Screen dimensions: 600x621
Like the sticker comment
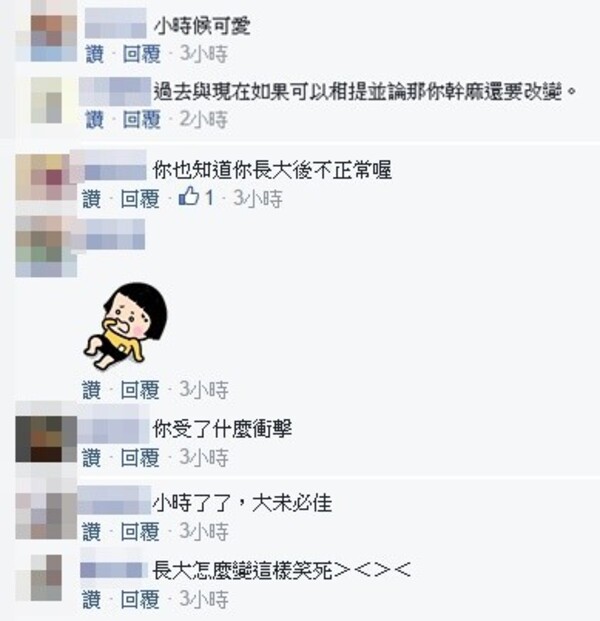pos(91,390)
